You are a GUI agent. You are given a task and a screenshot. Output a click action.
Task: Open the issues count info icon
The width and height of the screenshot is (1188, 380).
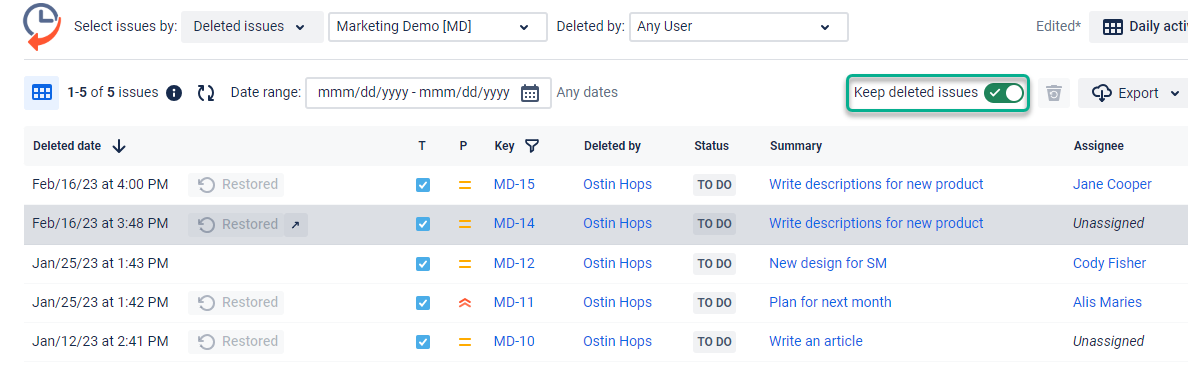(174, 93)
